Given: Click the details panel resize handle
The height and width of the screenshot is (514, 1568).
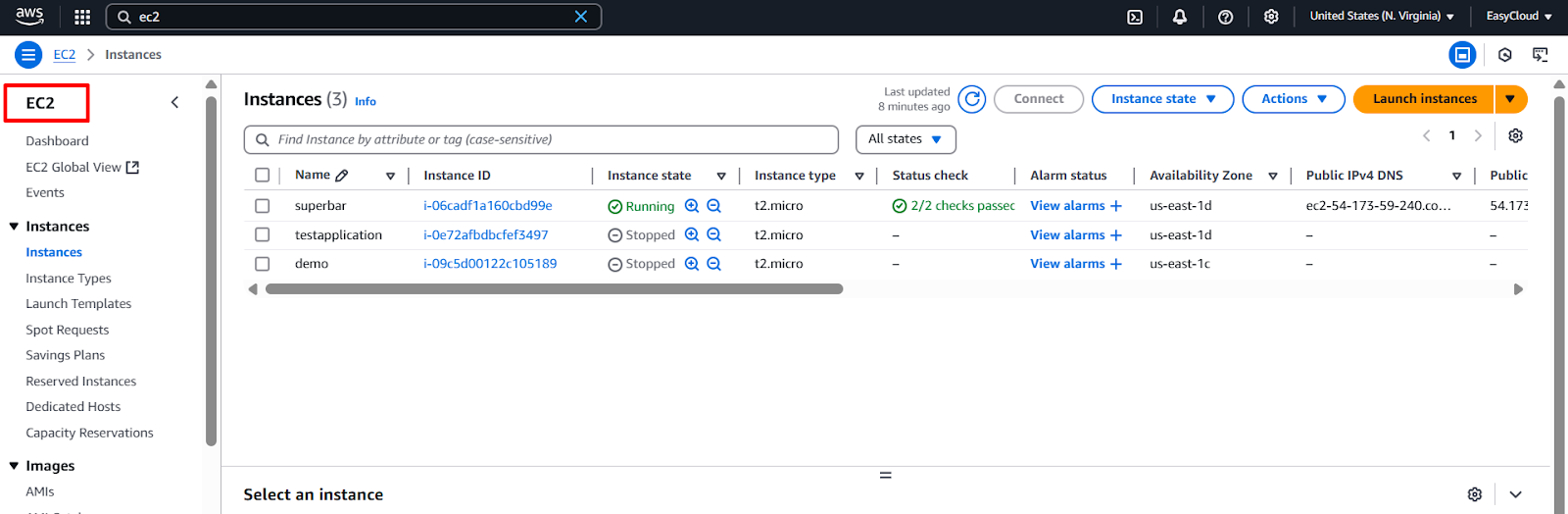Looking at the screenshot, I should point(886,475).
